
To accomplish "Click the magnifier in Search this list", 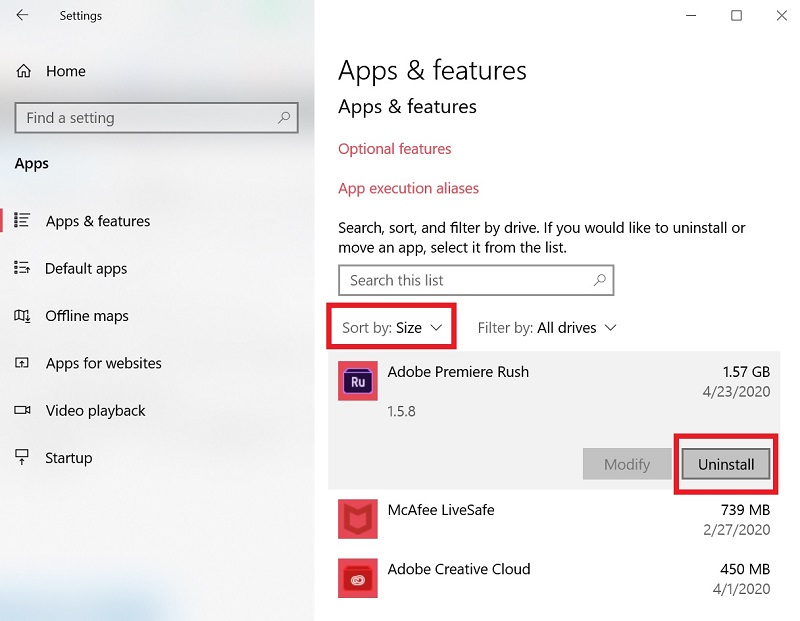I will tap(600, 280).
